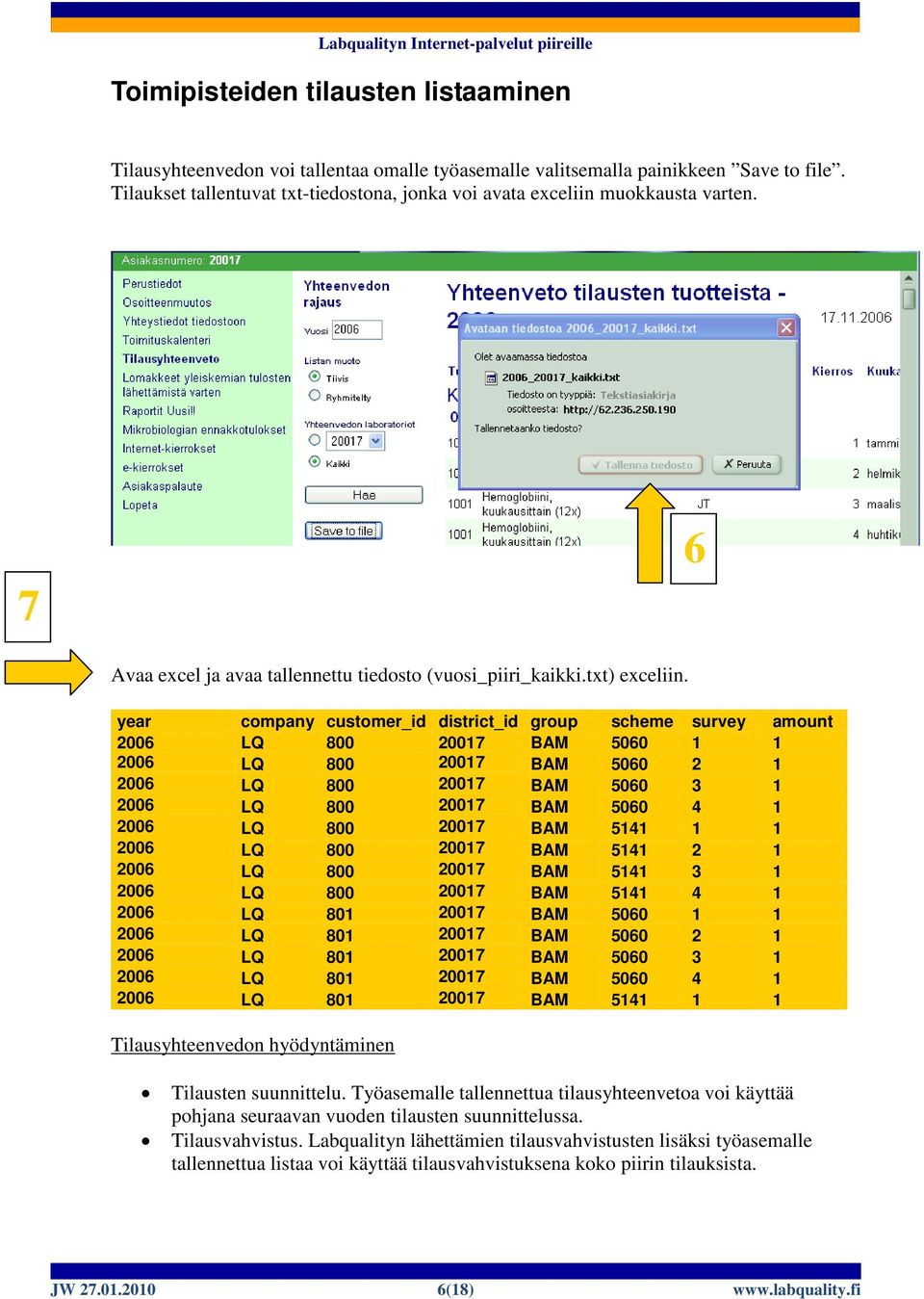Click the Vuosi year input field showing 2006

[x=356, y=329]
